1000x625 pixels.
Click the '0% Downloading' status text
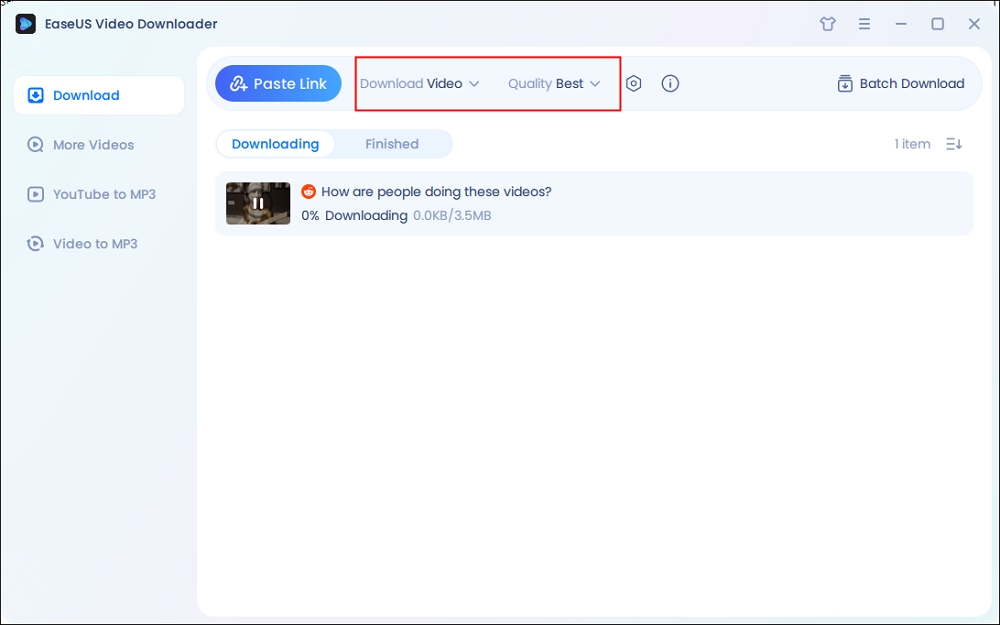pos(355,216)
